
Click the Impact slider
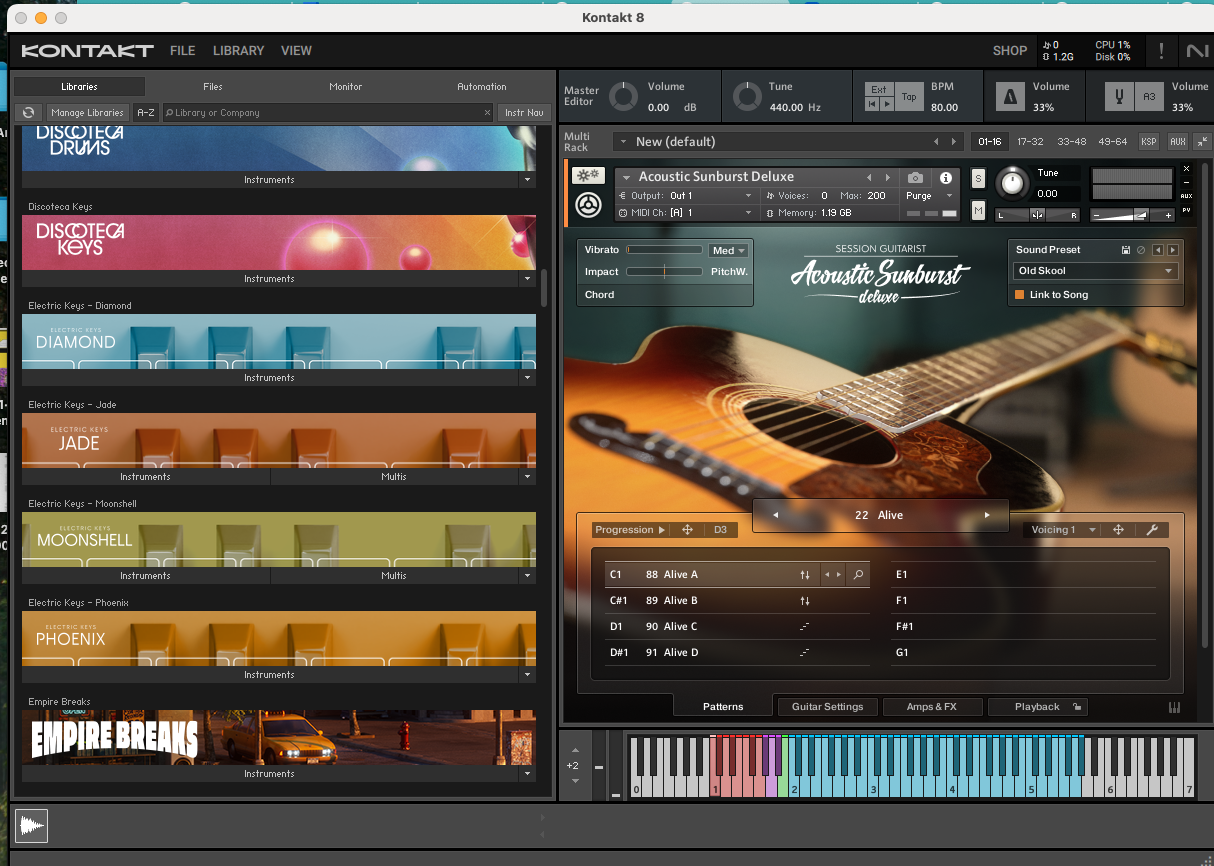pyautogui.click(x=664, y=272)
